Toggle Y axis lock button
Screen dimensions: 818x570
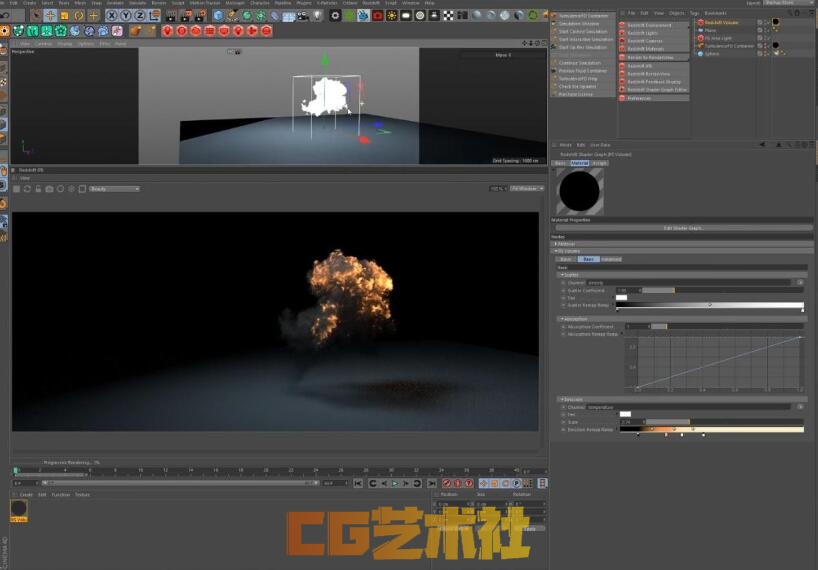pos(126,16)
